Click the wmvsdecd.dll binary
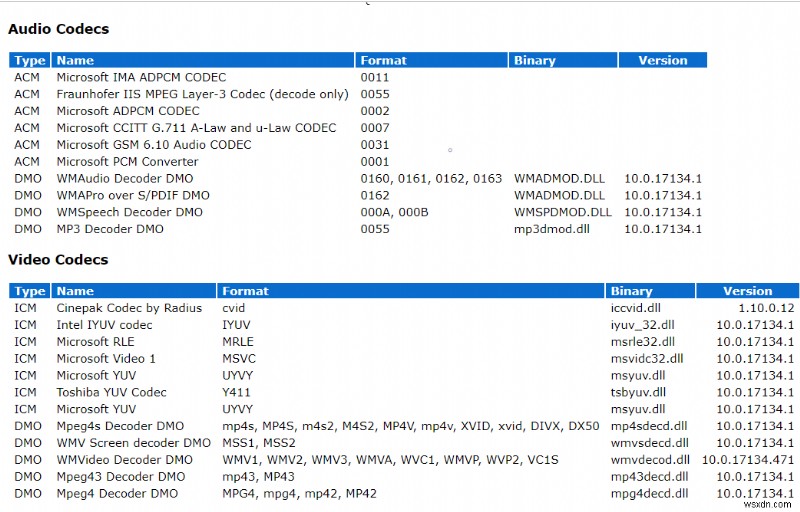The image size is (800, 512). click(649, 443)
